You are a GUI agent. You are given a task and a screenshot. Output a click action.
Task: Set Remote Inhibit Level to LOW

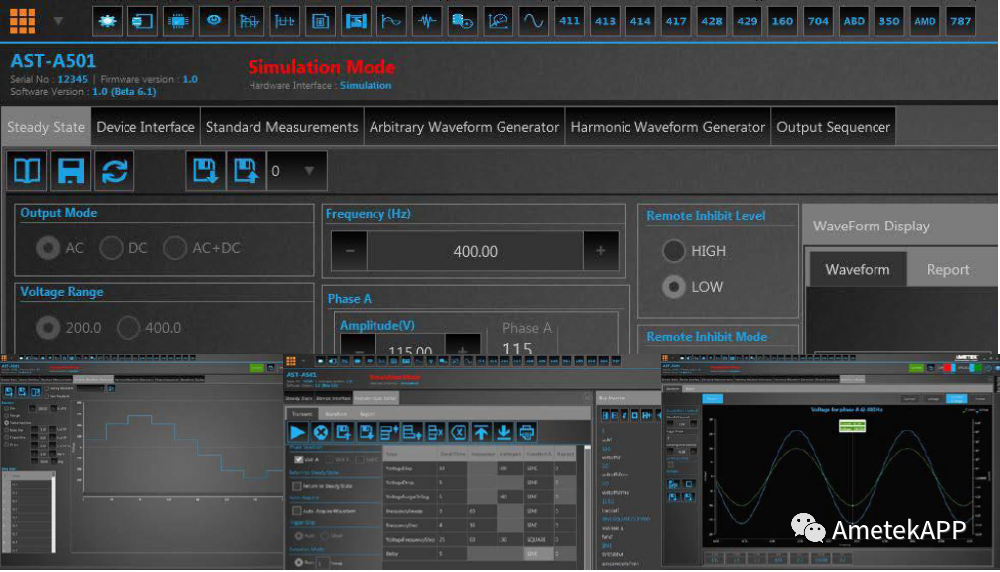673,286
